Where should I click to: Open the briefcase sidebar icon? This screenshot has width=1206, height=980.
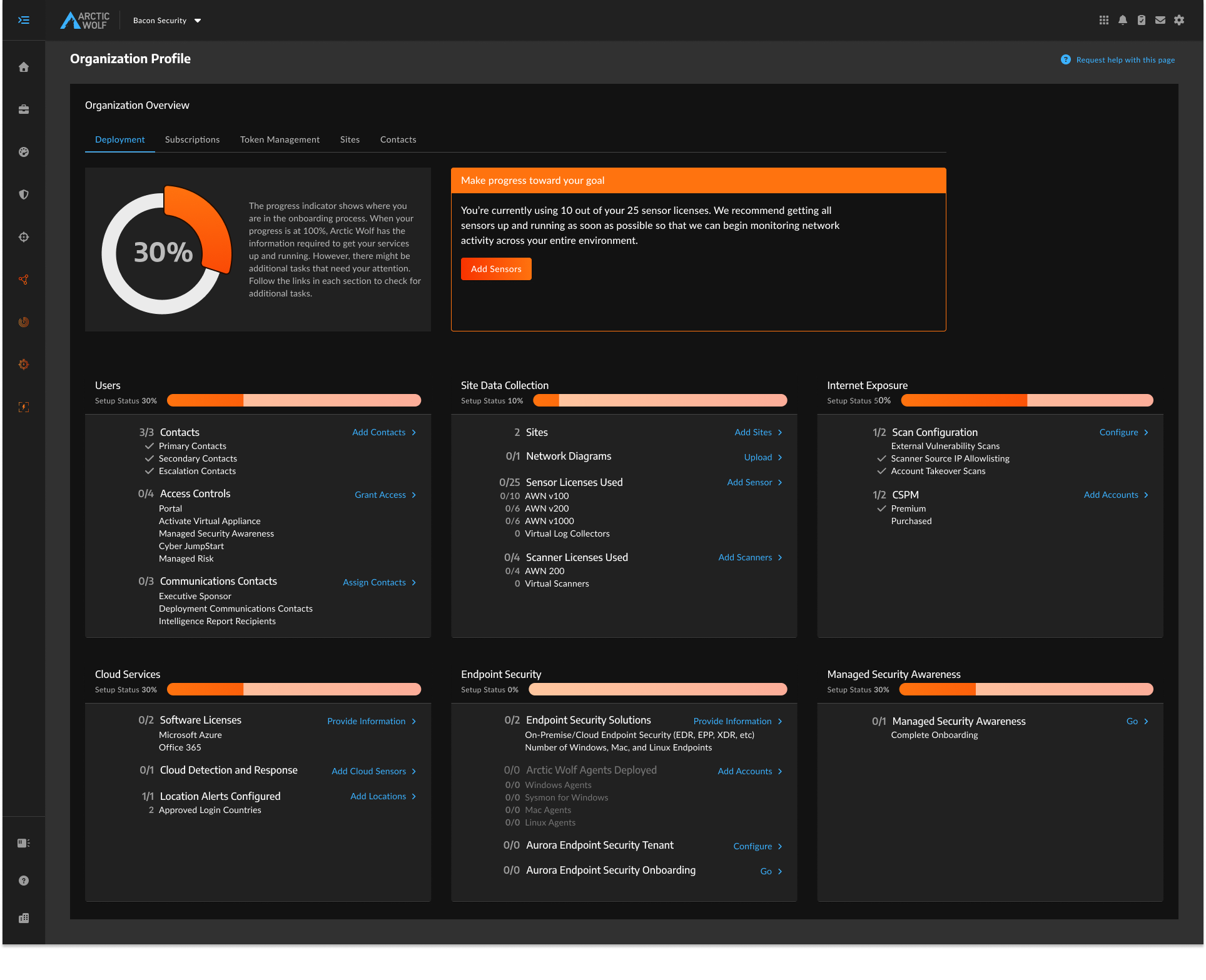pos(24,109)
